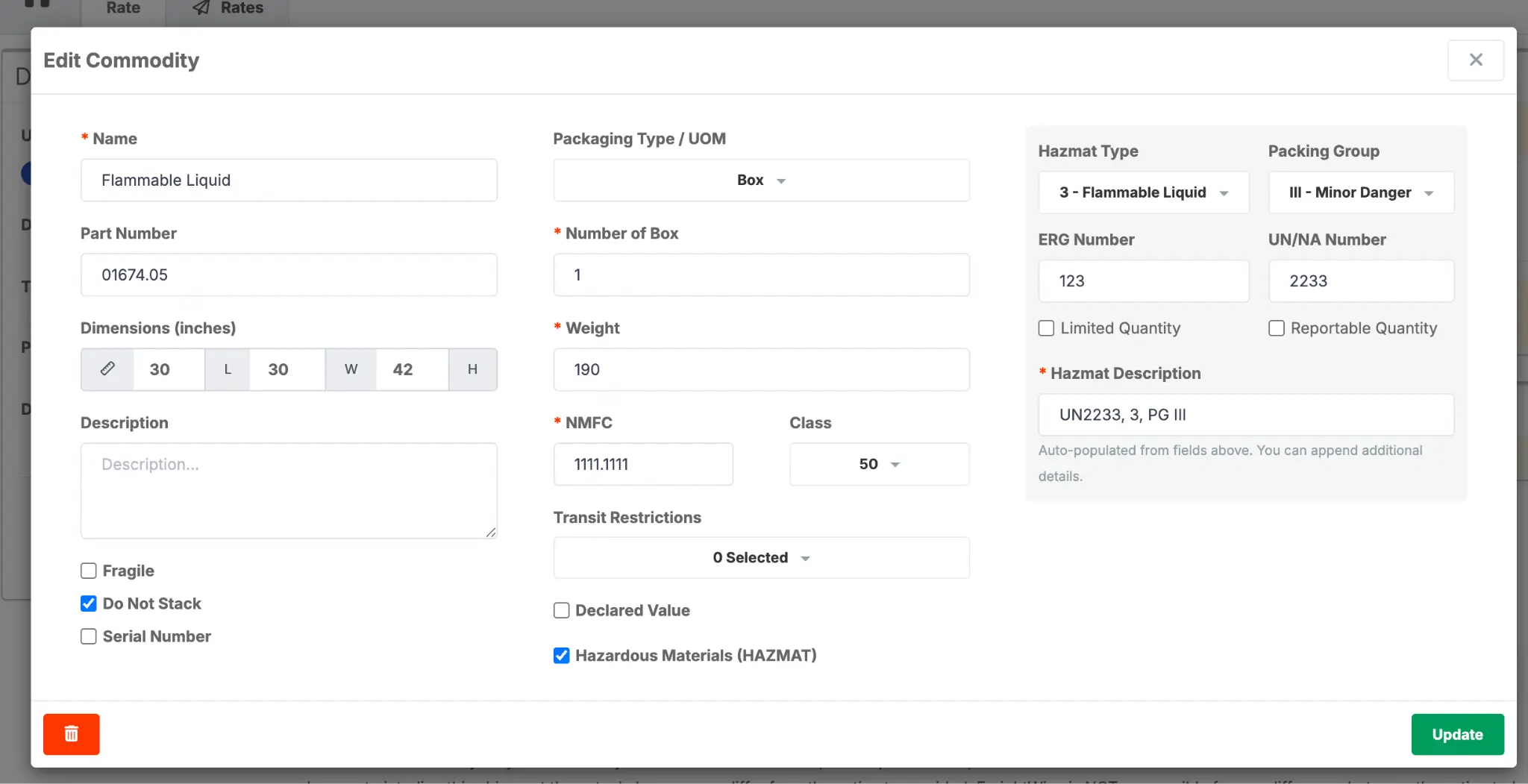Click the paper plane Rates icon
The height and width of the screenshot is (784, 1528).
(x=201, y=7)
